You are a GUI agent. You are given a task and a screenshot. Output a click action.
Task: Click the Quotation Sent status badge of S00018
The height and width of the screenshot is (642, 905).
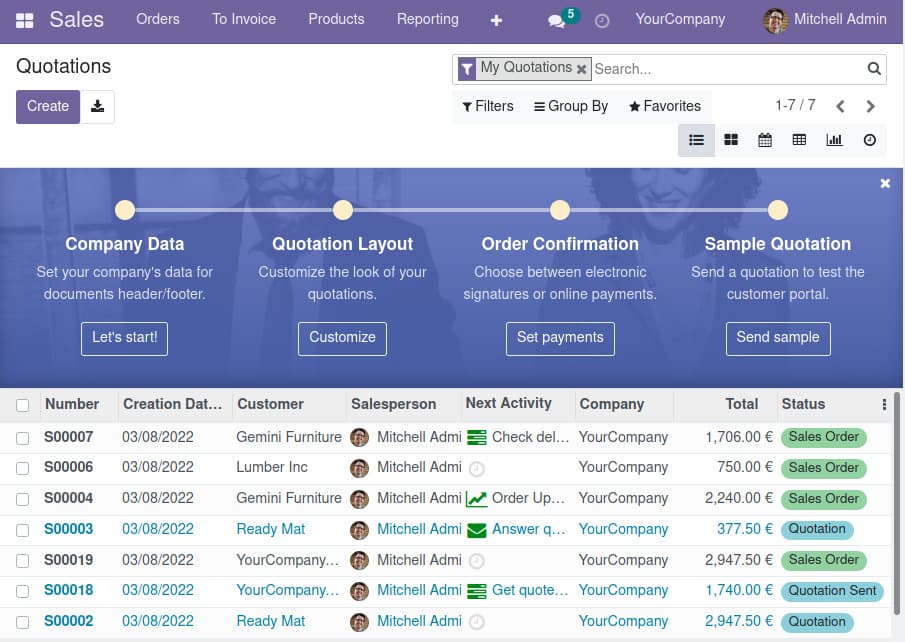click(x=832, y=591)
